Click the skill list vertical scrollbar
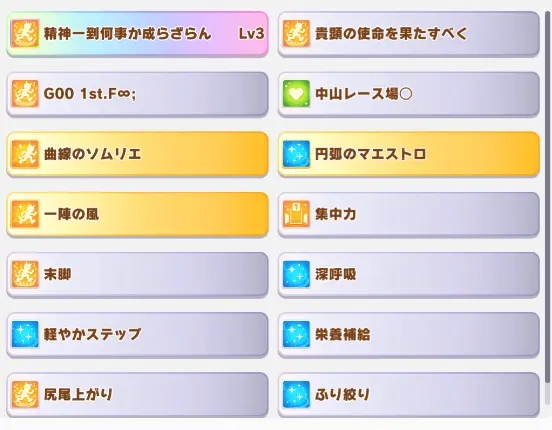The width and height of the screenshot is (552, 430). pyautogui.click(x=548, y=197)
